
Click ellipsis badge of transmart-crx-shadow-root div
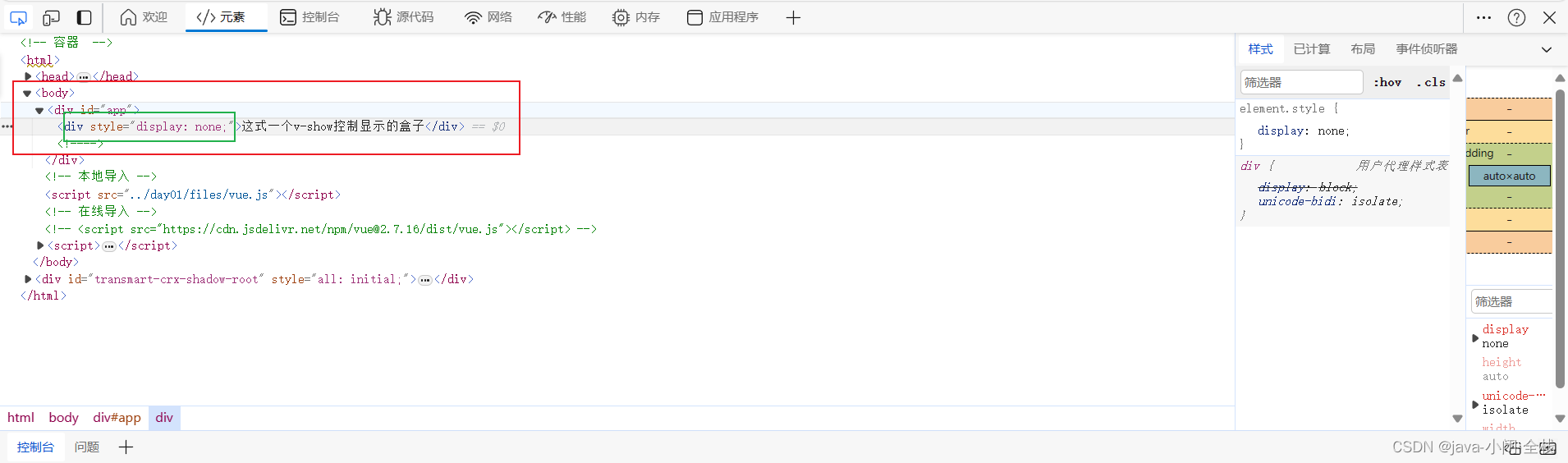pos(425,280)
